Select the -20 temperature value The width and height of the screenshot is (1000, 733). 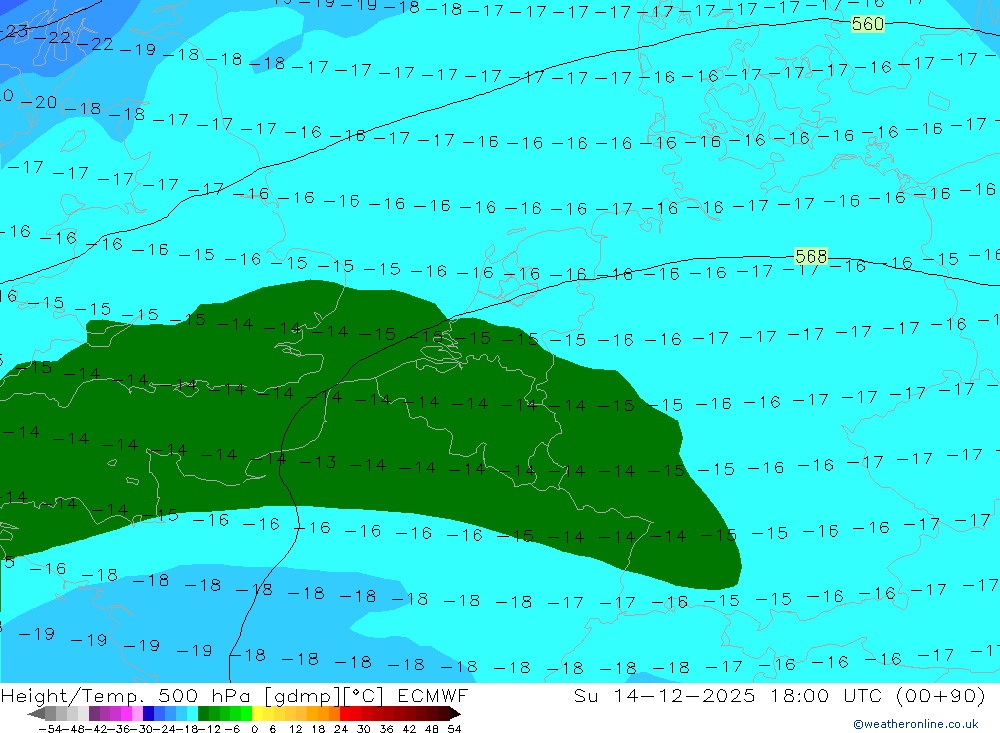[x=38, y=102]
